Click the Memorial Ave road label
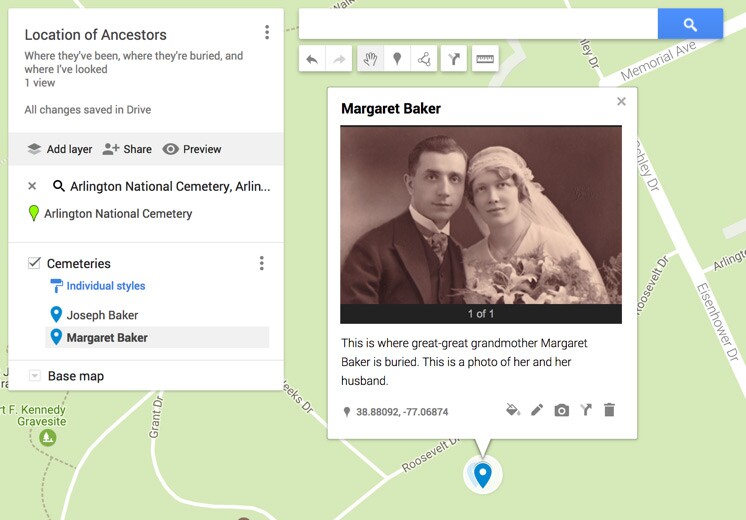This screenshot has width=746, height=520. point(658,61)
